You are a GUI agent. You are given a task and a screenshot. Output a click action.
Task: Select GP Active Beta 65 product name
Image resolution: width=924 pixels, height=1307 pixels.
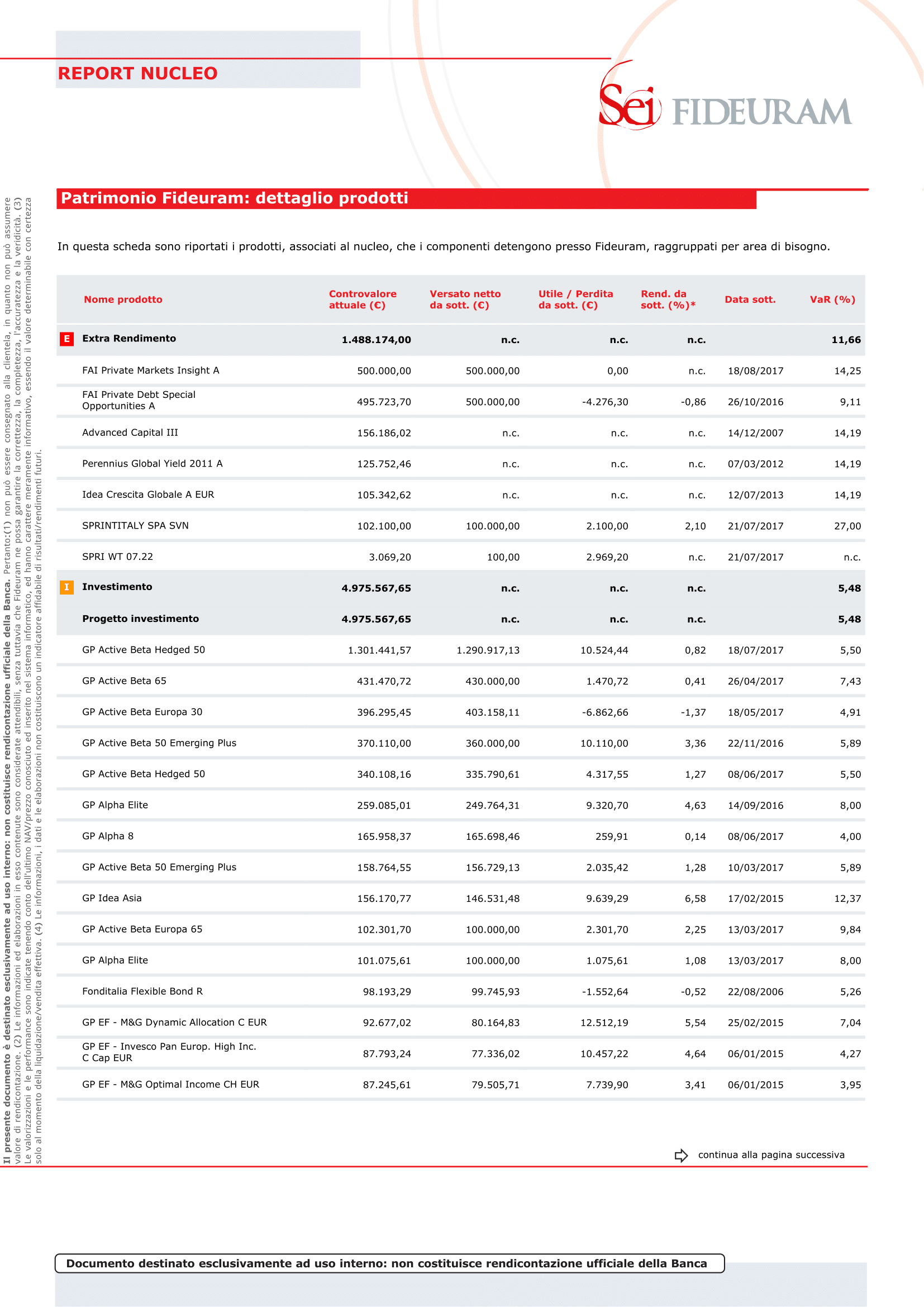pos(124,681)
